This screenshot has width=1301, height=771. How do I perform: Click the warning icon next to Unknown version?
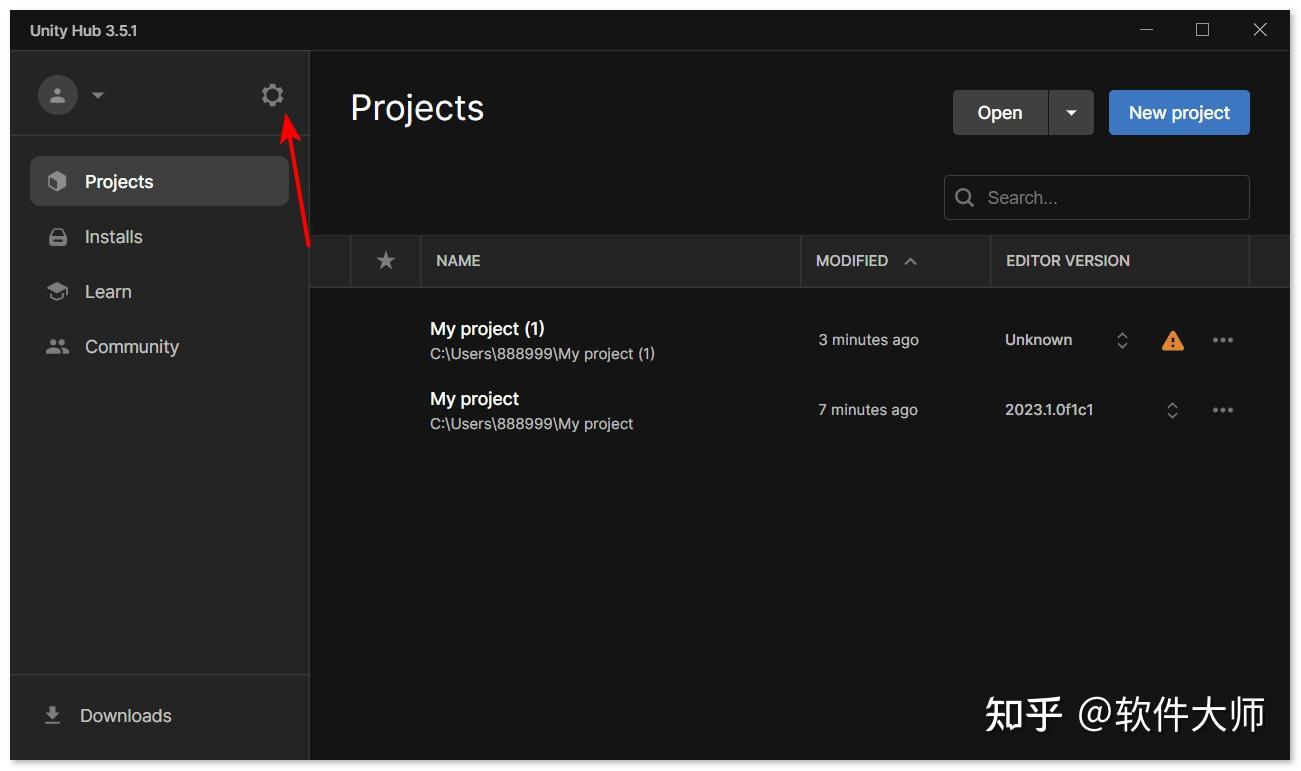[x=1172, y=340]
